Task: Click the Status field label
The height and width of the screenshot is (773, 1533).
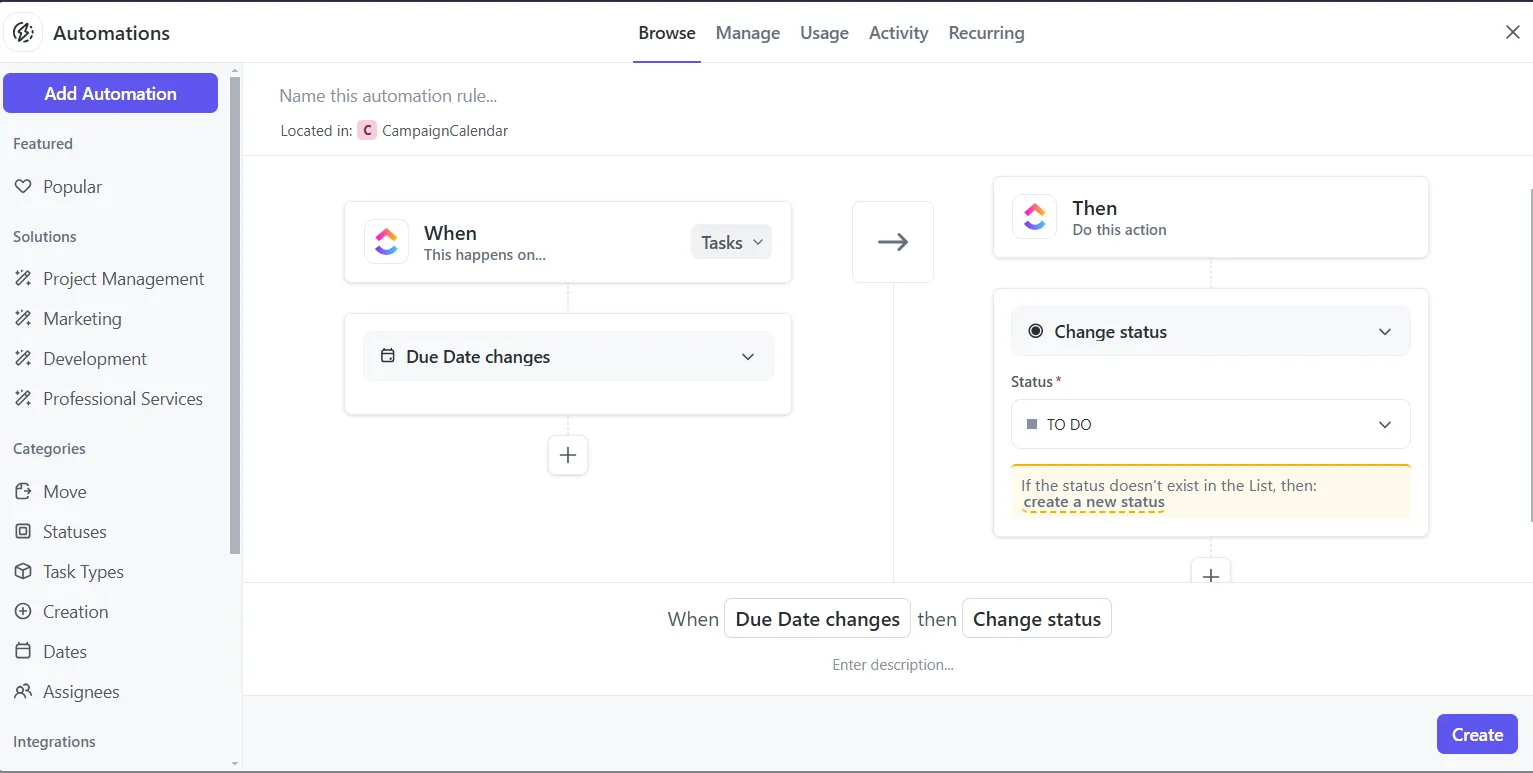Action: tap(1036, 382)
